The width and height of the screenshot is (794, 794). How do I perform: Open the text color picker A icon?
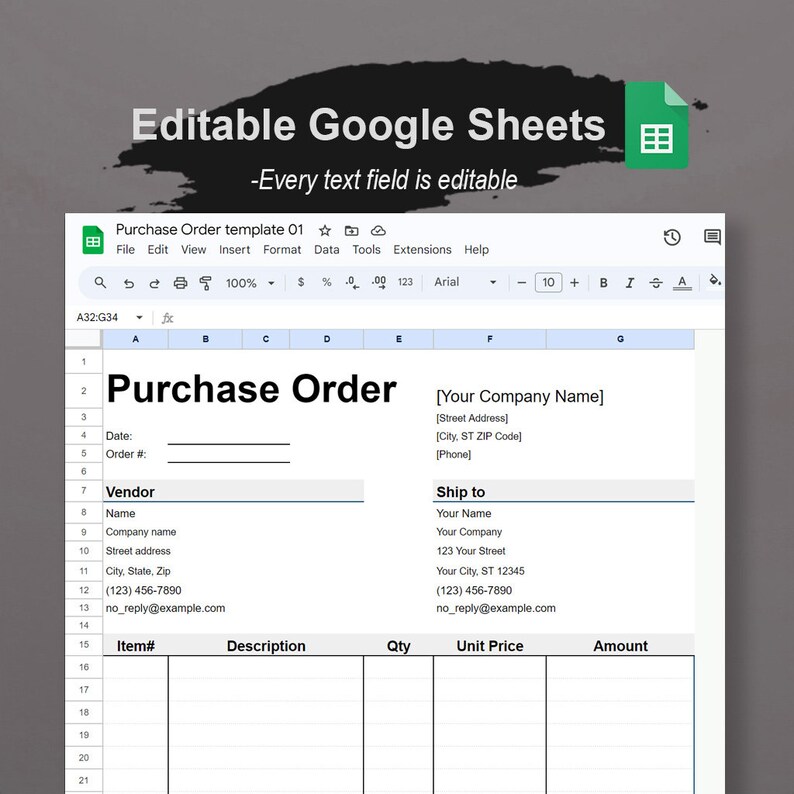coord(682,283)
